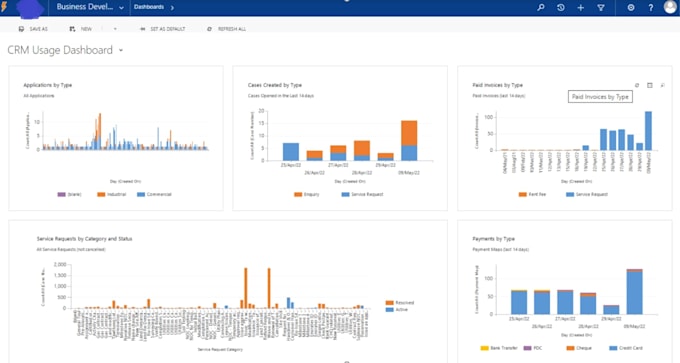Open the settings gear icon
Screen dimensions: 680x363
tap(631, 7)
